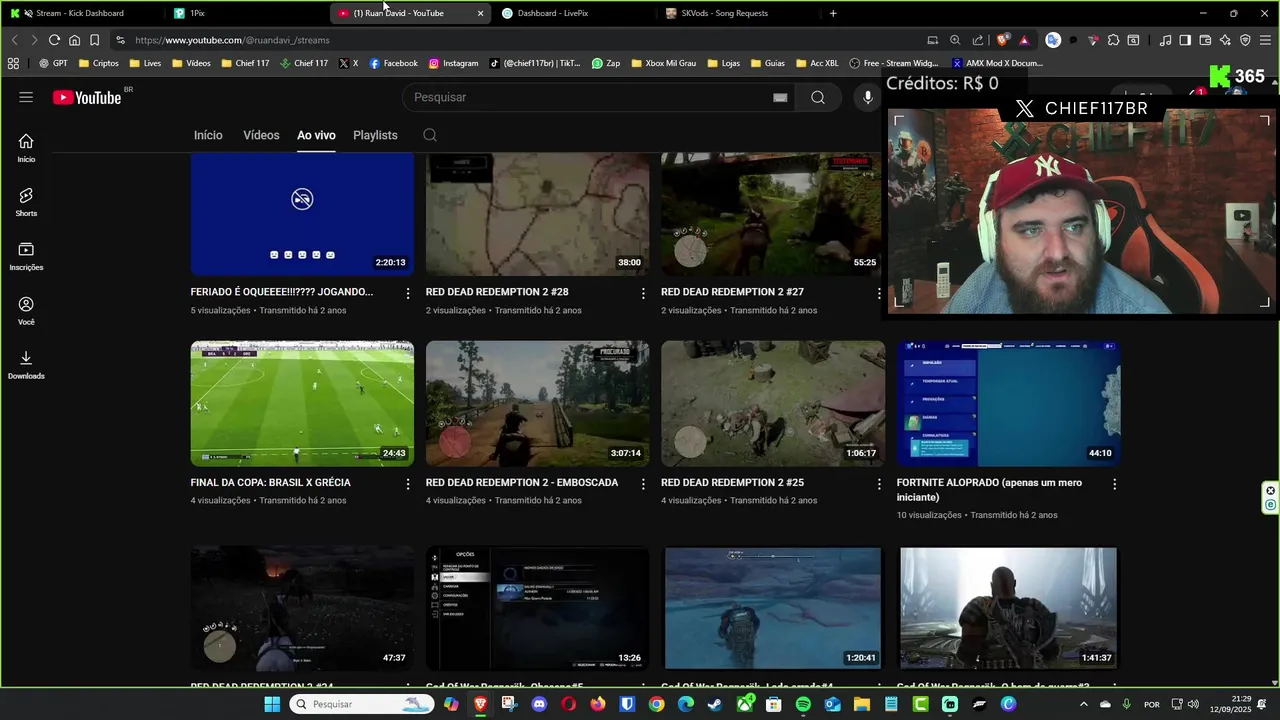Open a new browser tab
The image size is (1280, 720).
[x=833, y=13]
